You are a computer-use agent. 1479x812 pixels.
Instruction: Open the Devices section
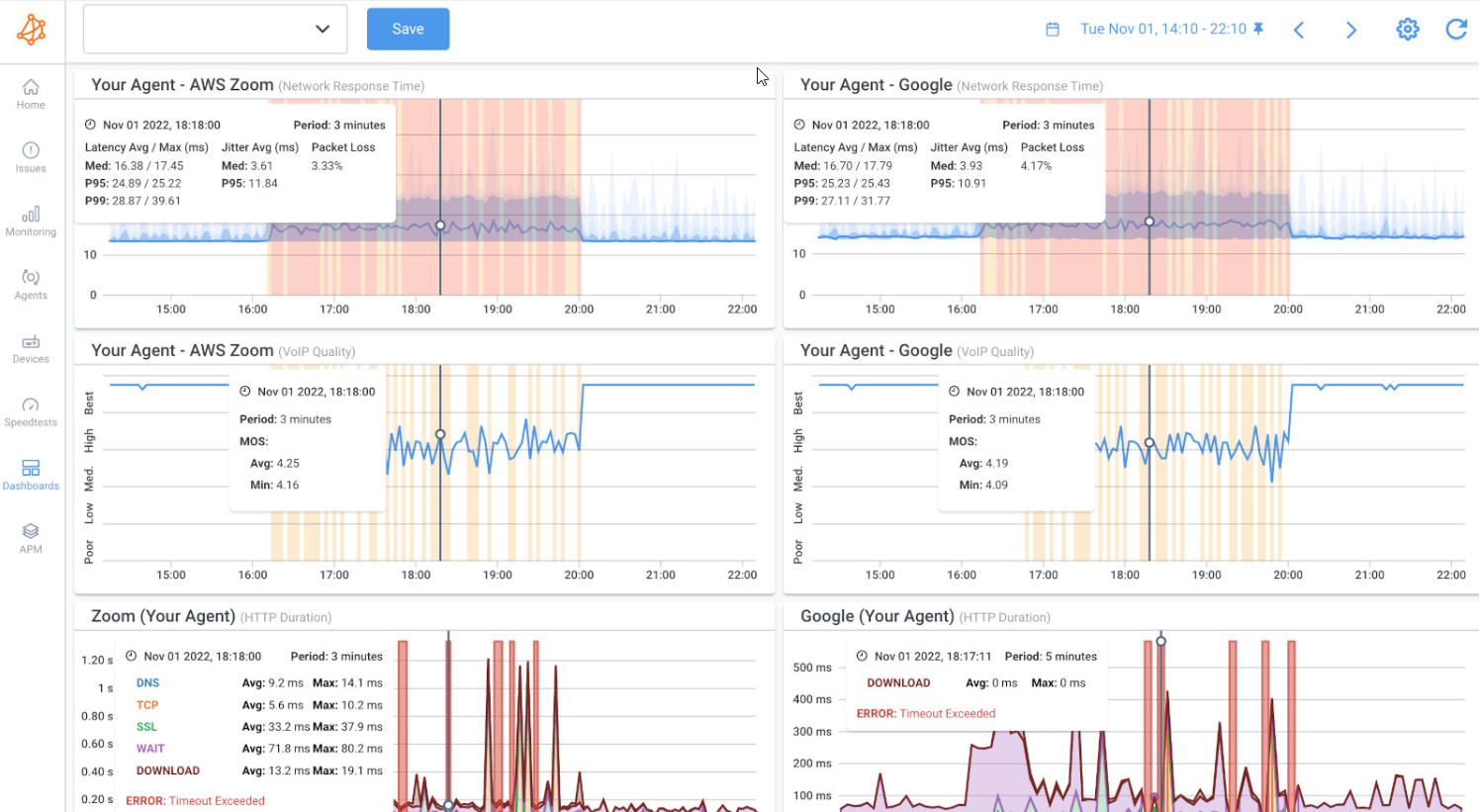(31, 348)
